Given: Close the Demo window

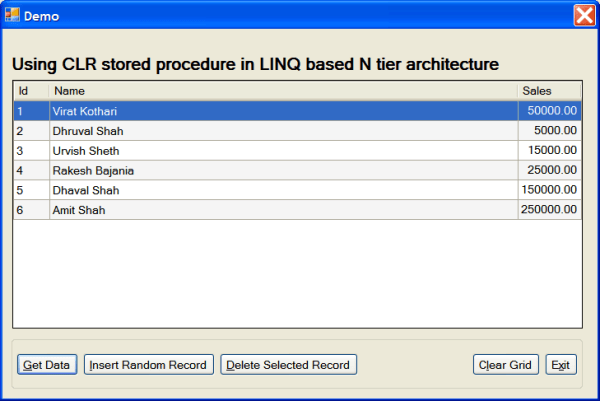Looking at the screenshot, I should 584,16.
